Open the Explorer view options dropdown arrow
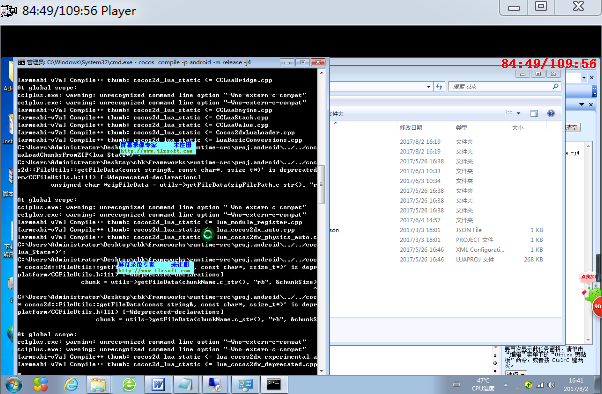This screenshot has width=602, height=394. point(518,113)
